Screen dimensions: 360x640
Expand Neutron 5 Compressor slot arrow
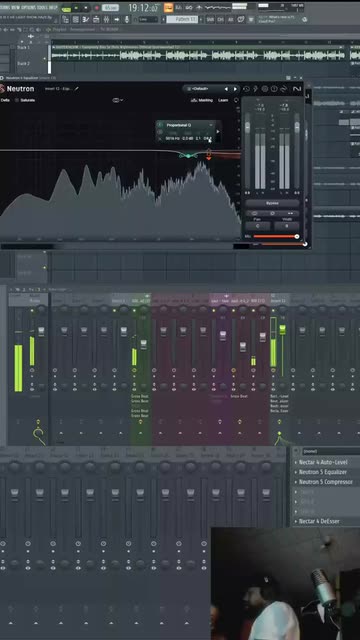pos(296,482)
